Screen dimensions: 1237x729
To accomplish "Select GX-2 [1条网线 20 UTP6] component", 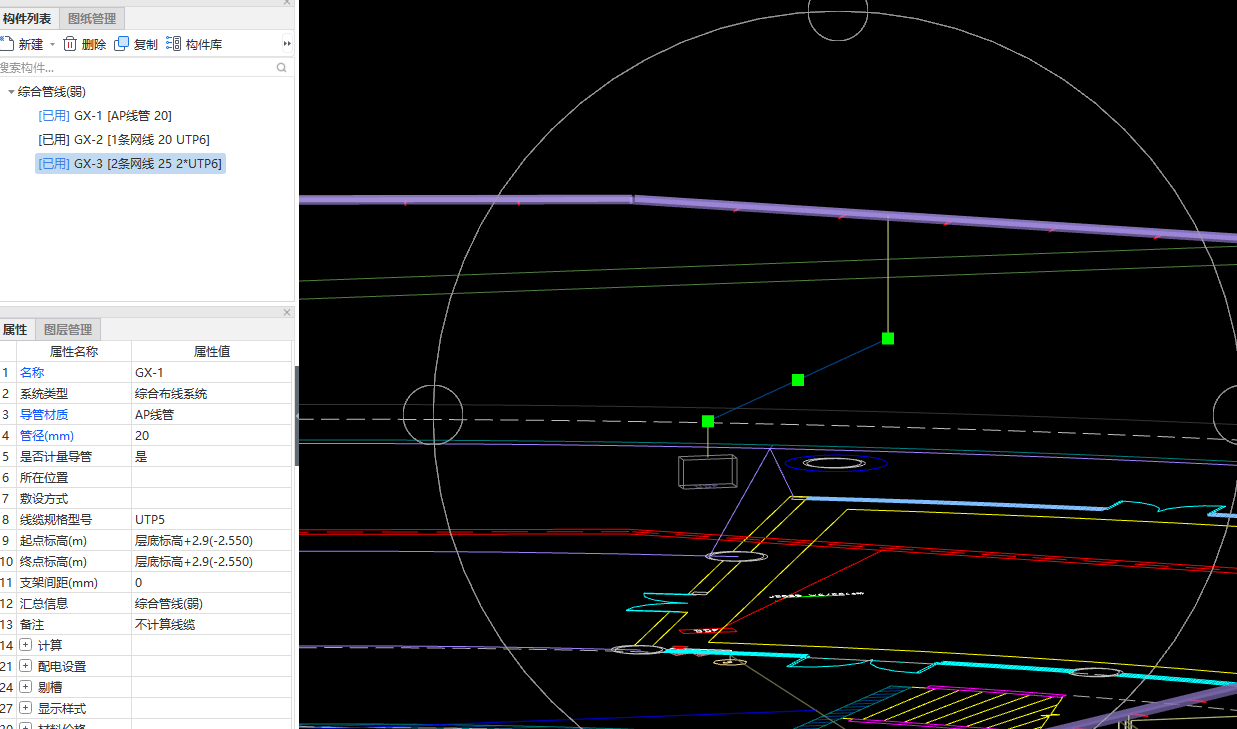I will (123, 139).
